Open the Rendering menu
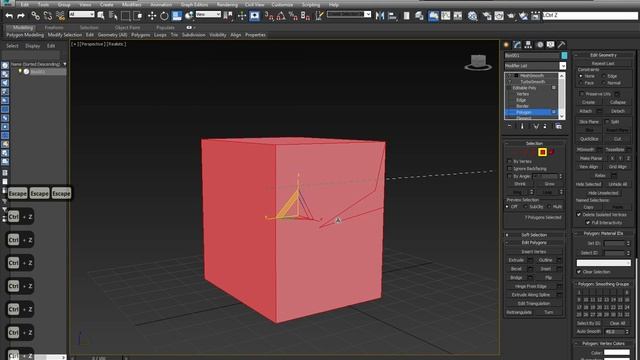The height and width of the screenshot is (360, 640). (x=227, y=4)
